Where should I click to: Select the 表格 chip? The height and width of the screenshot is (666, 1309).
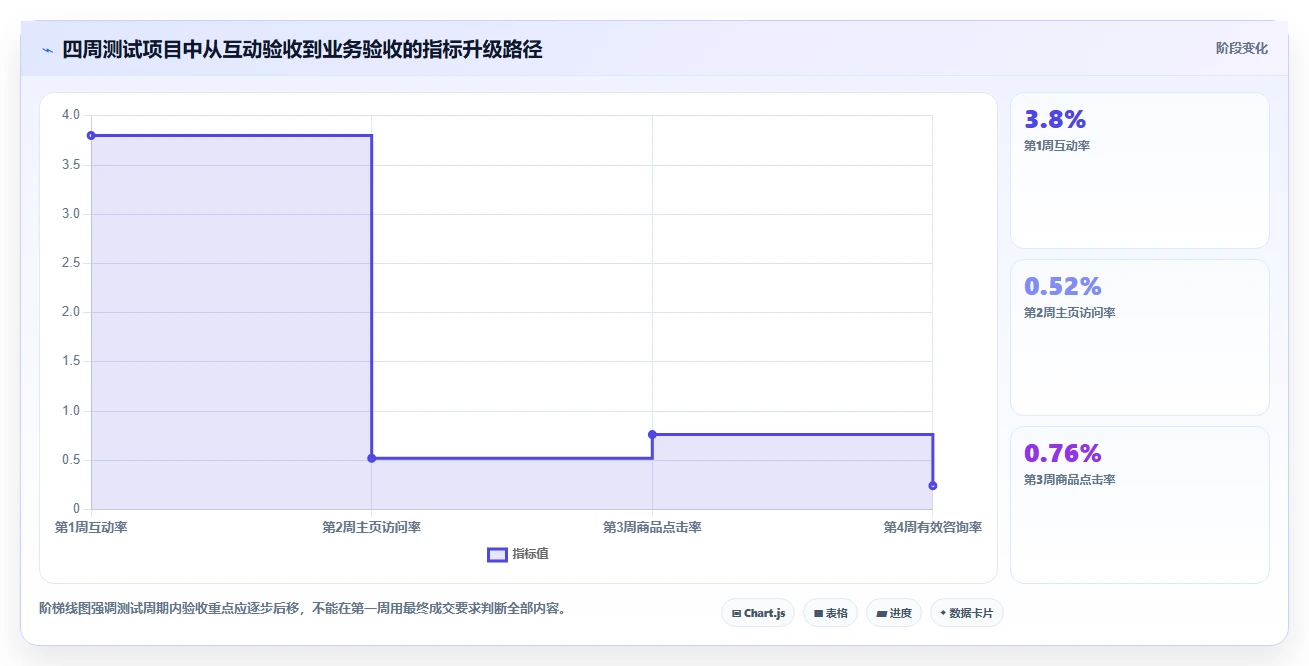830,613
